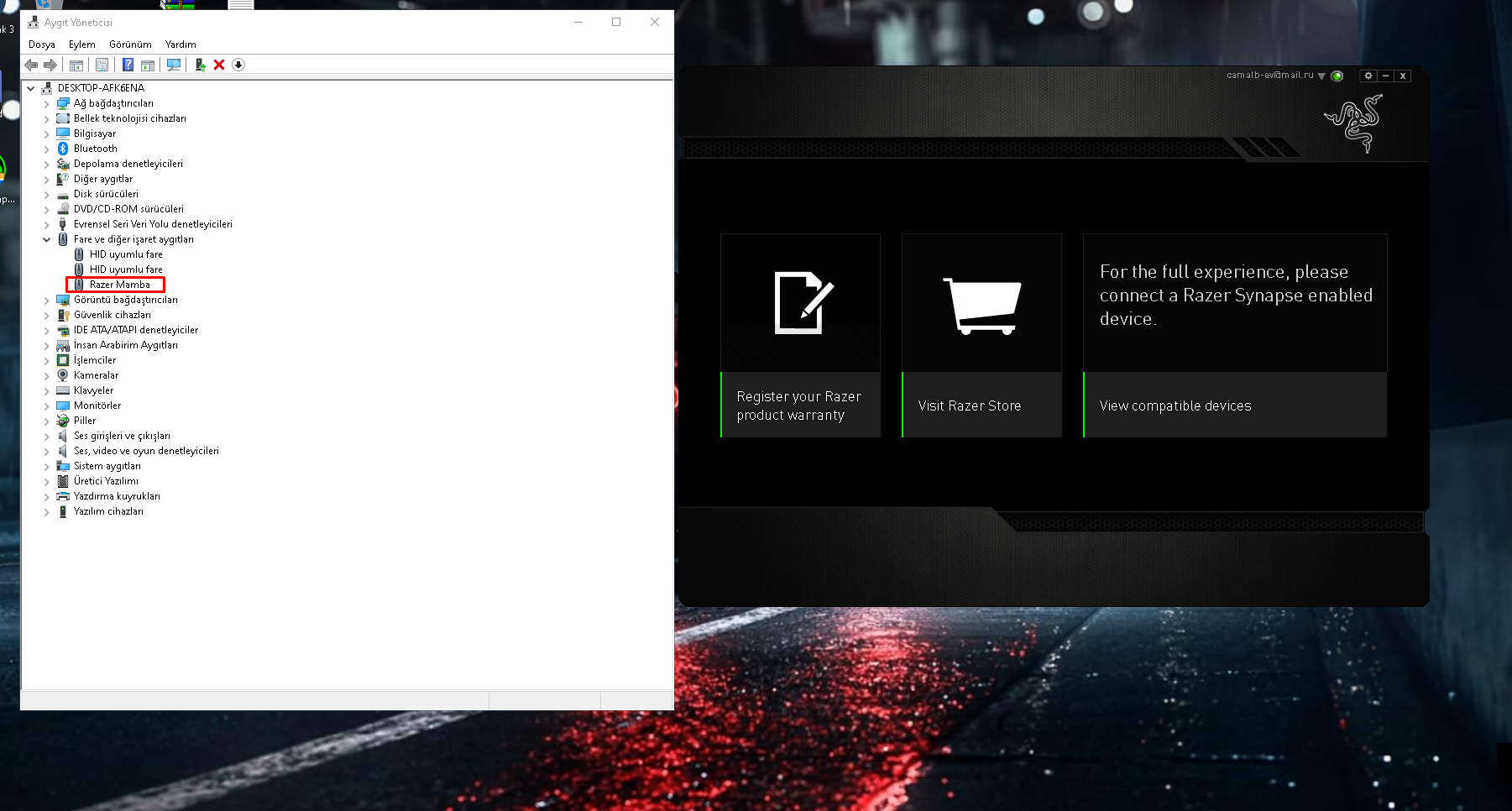Open the Yardım menu
This screenshot has width=1512, height=811.
coord(180,44)
